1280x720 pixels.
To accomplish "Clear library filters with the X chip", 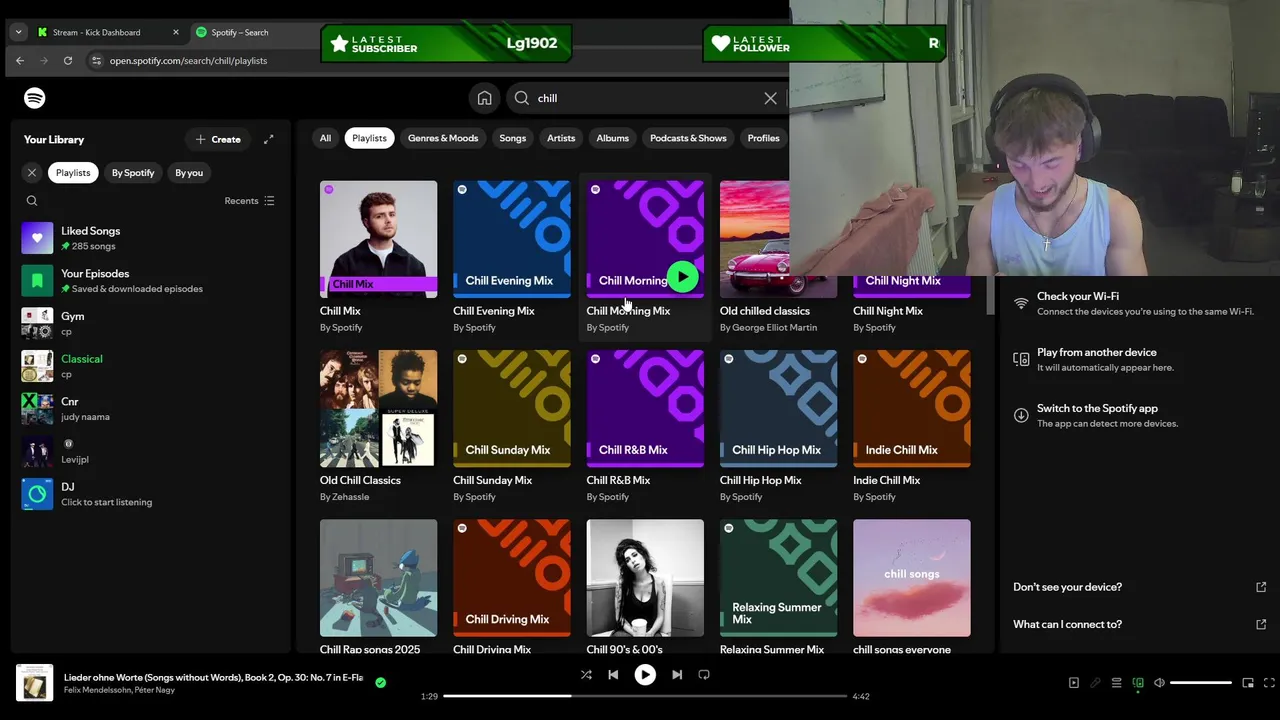I will [x=32, y=173].
